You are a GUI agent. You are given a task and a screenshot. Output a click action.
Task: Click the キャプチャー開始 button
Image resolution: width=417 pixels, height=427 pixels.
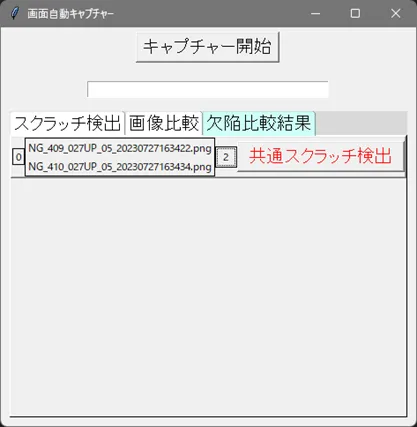pos(208,47)
